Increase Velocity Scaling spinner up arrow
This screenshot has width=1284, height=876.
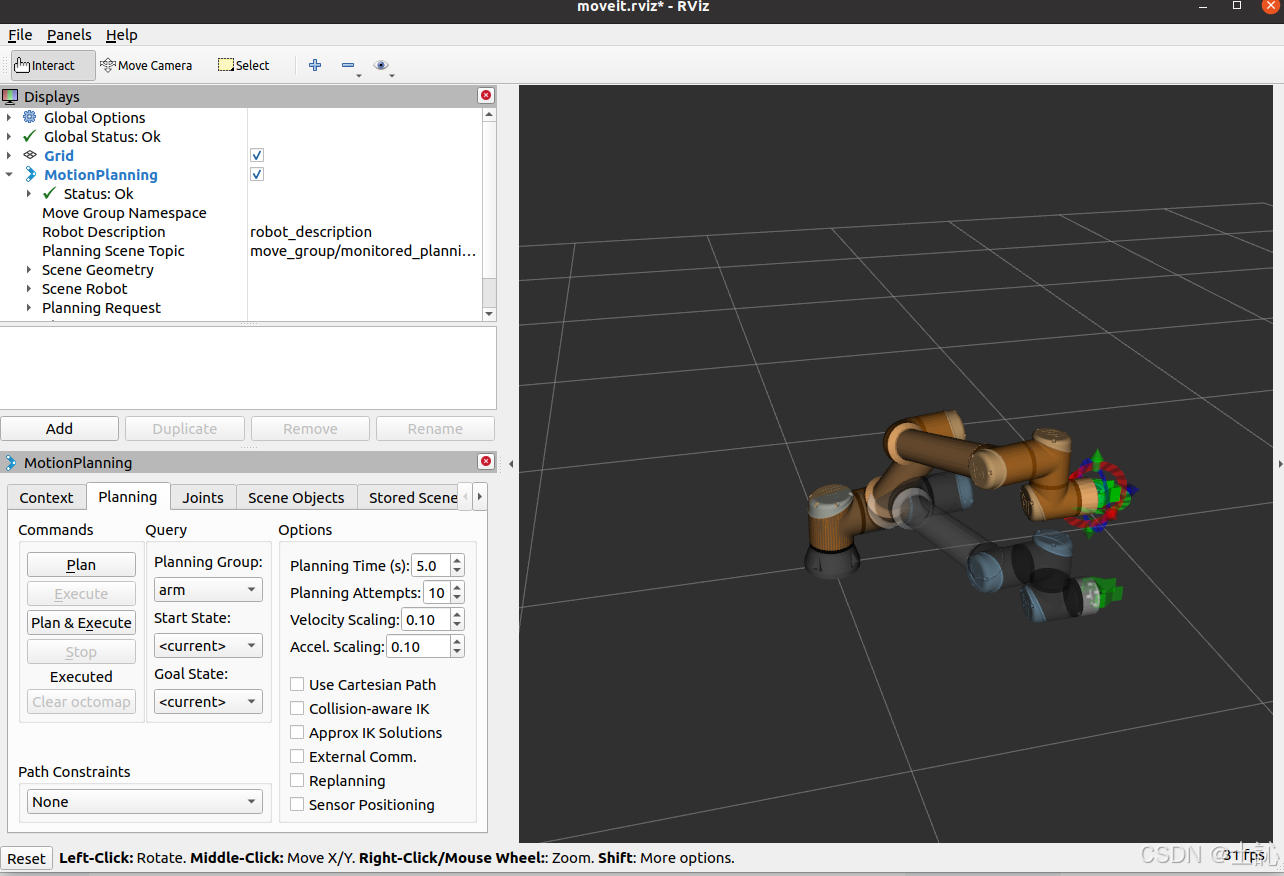click(457, 614)
